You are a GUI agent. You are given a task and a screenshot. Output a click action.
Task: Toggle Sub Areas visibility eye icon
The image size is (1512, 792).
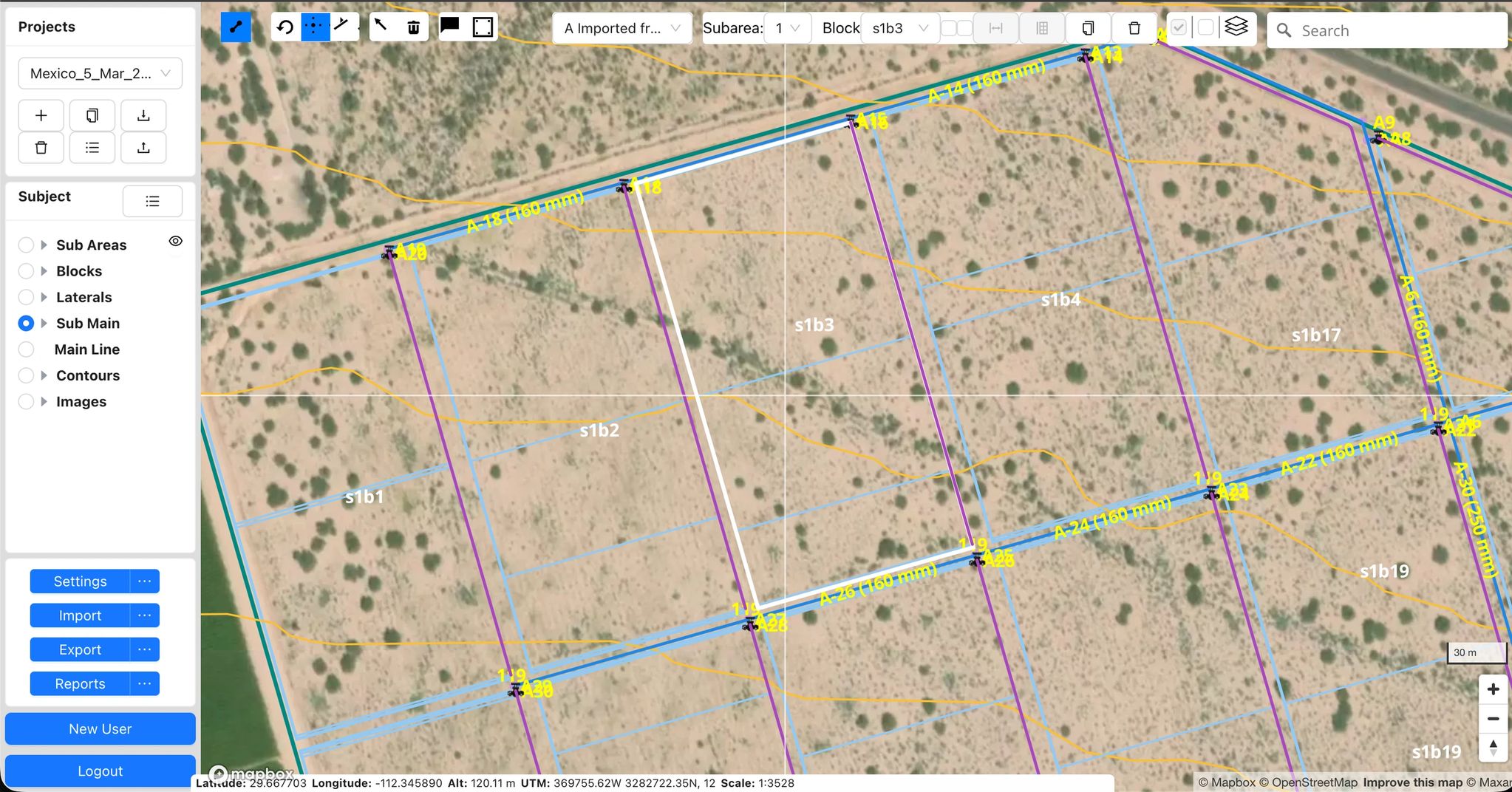pos(175,242)
